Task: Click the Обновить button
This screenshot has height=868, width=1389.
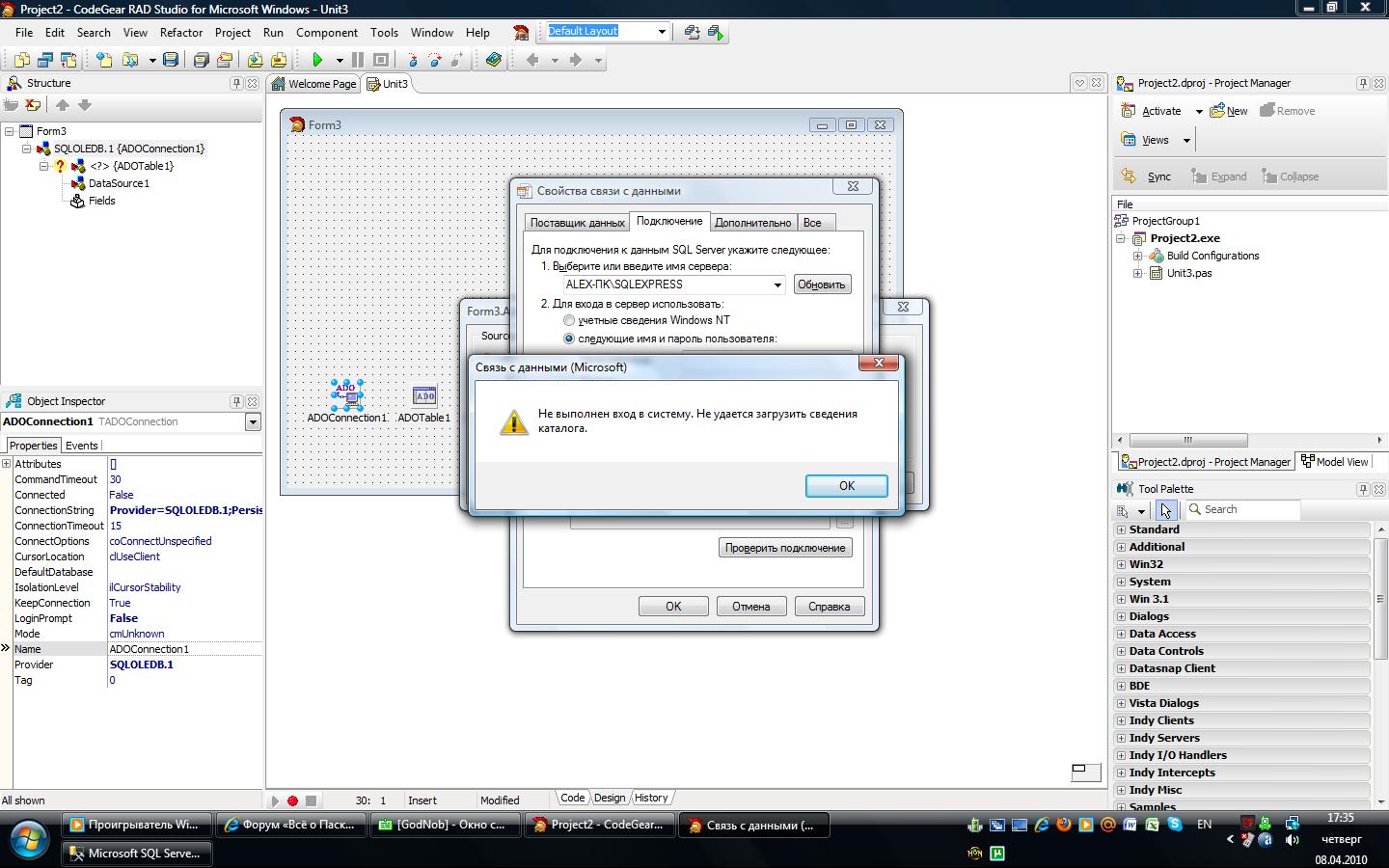Action: click(x=822, y=285)
